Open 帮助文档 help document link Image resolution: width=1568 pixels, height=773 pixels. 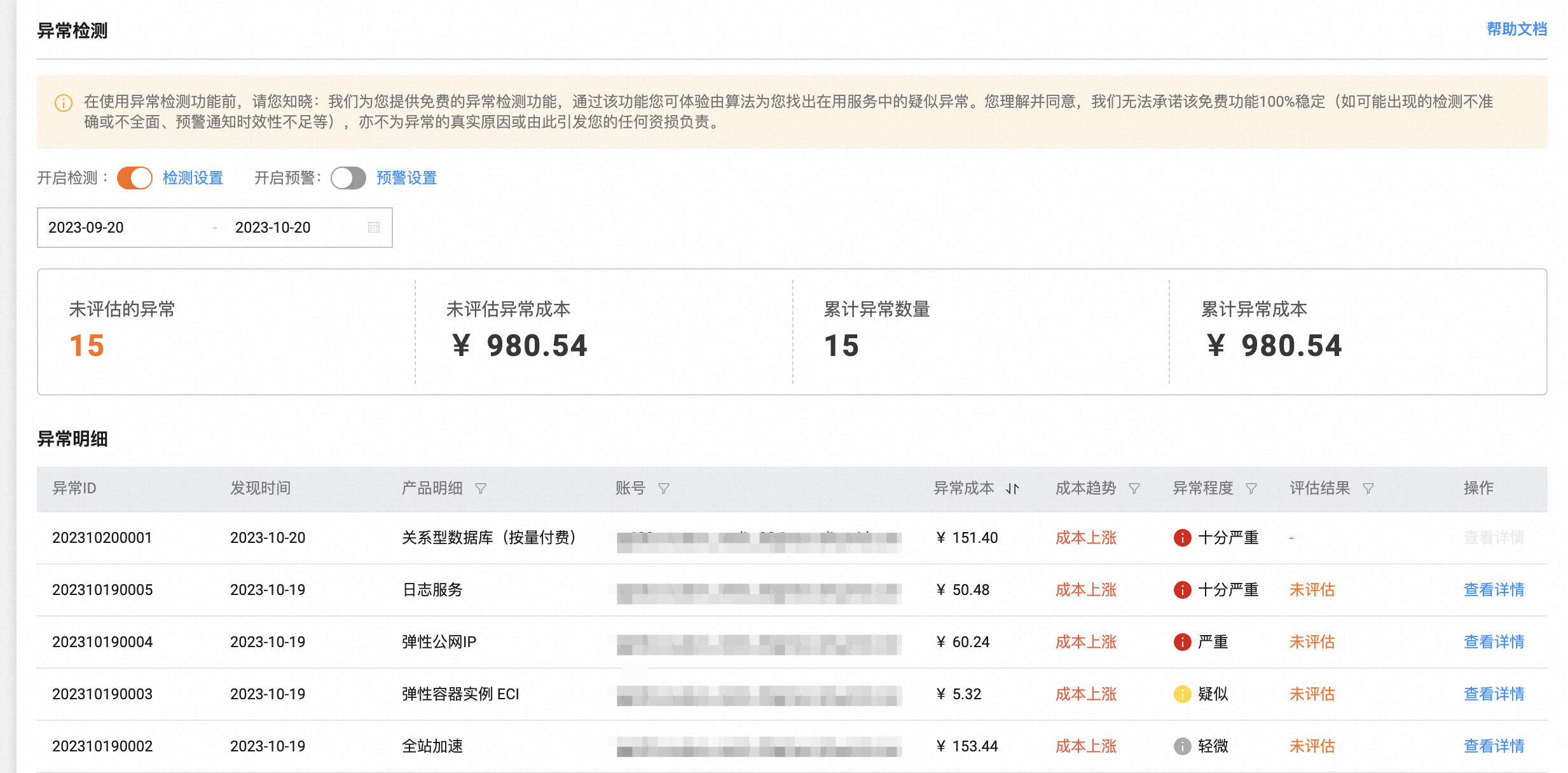1516,29
